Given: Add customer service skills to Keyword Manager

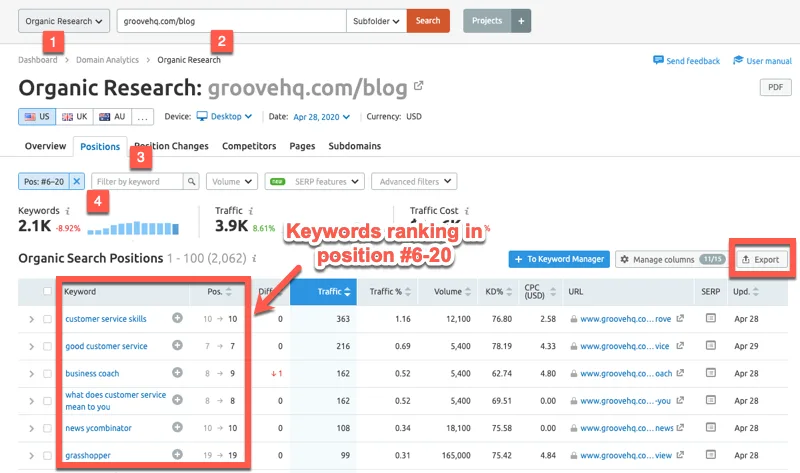Looking at the screenshot, I should tap(177, 318).
